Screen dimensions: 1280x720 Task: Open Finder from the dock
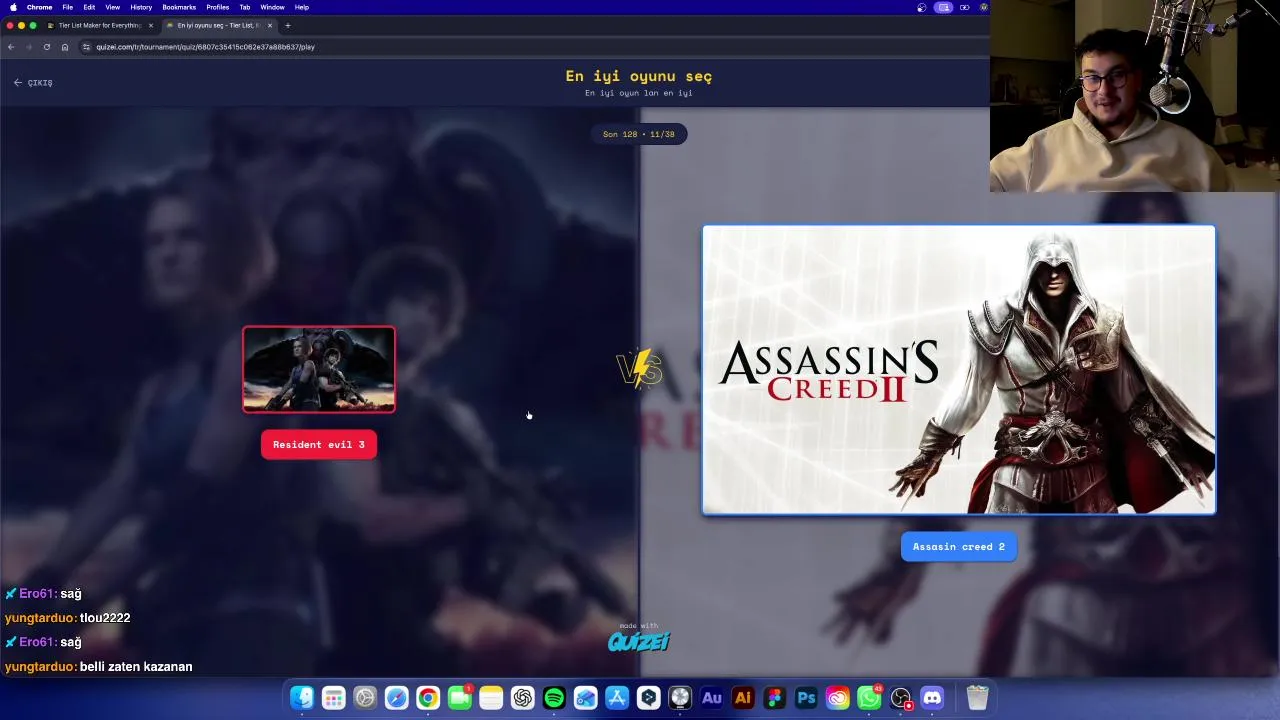click(302, 697)
